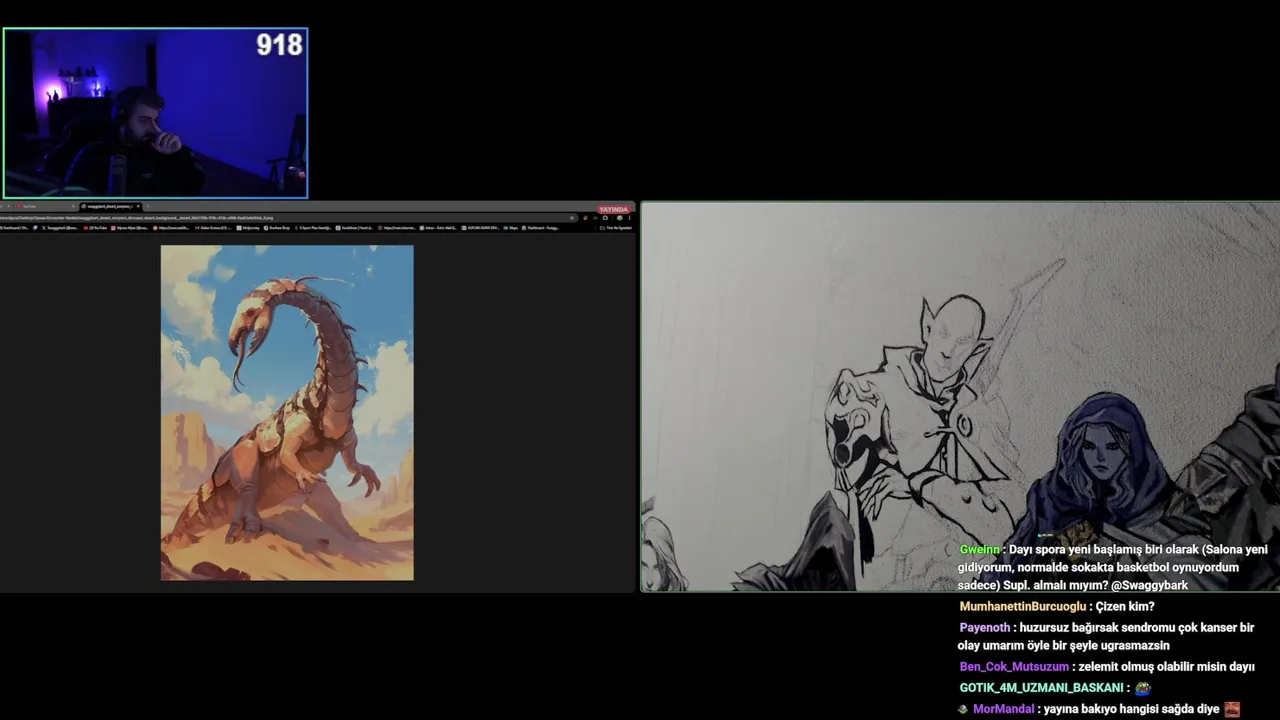Open the Maps bookmark
Image resolution: width=1280 pixels, height=720 pixels.
[513, 228]
